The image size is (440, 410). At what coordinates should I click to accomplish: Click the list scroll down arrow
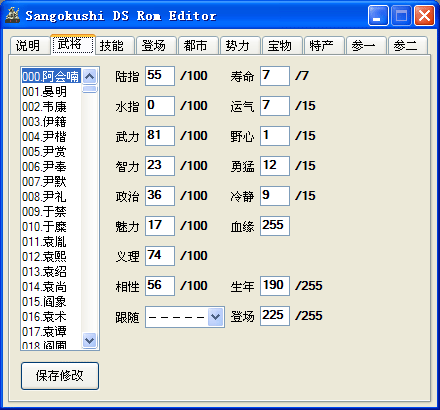point(89,340)
